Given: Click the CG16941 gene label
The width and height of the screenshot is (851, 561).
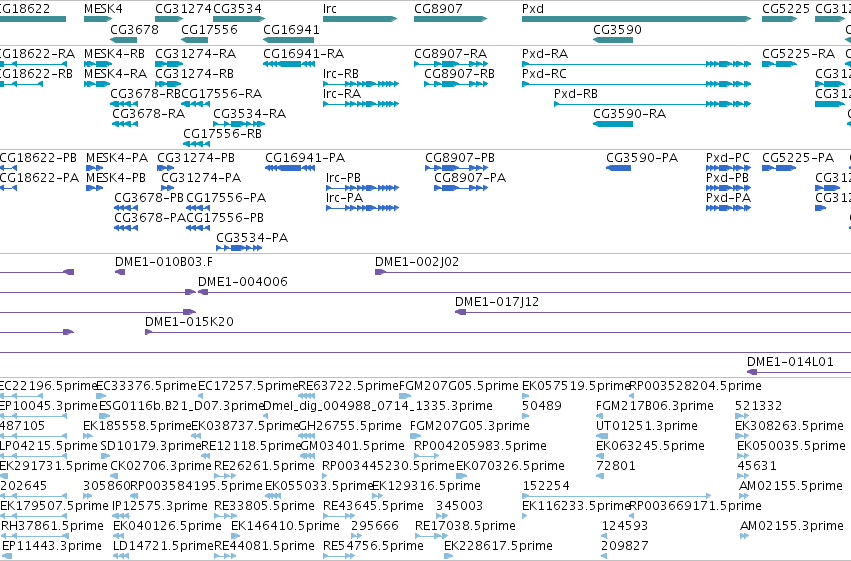Looking at the screenshot, I should pyautogui.click(x=291, y=29).
